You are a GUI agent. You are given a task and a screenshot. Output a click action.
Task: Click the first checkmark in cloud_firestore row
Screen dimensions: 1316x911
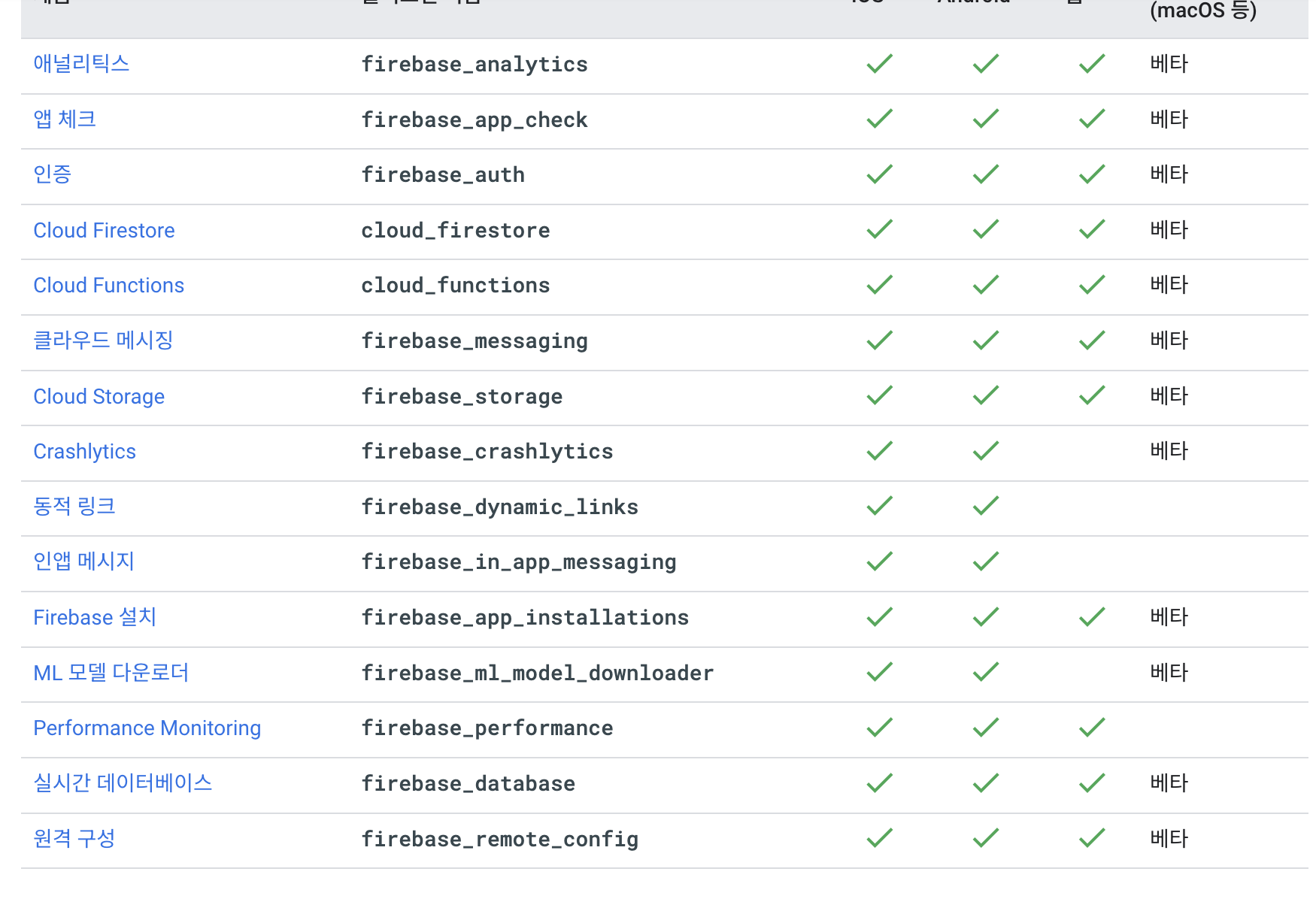point(880,229)
